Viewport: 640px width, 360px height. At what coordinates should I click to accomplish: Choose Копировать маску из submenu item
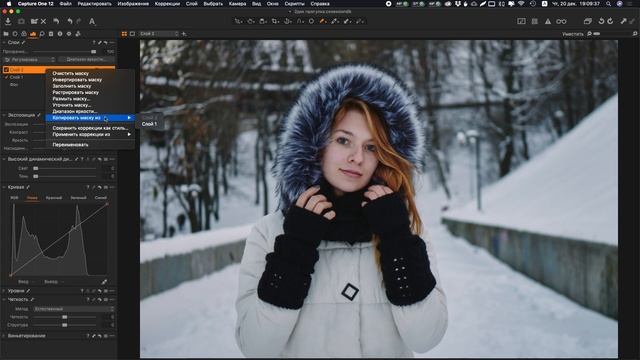tap(90, 118)
